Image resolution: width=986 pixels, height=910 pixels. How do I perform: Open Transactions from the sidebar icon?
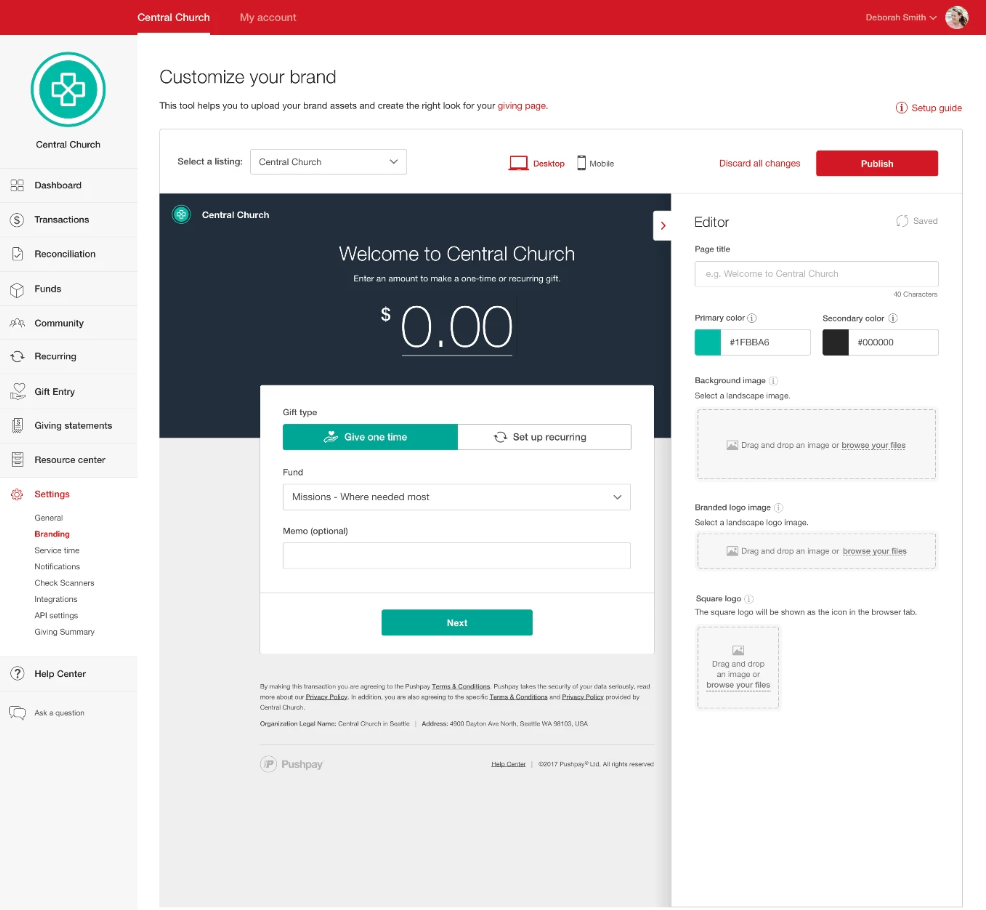point(16,219)
